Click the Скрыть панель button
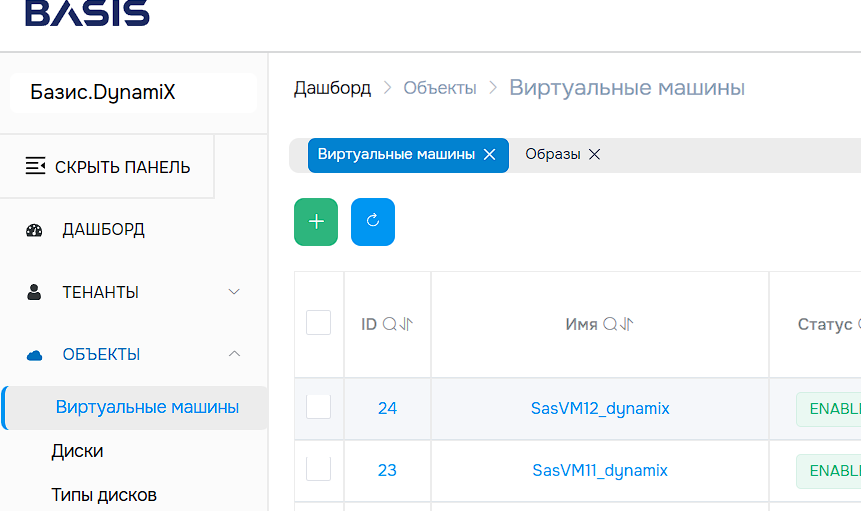The height and width of the screenshot is (511, 861). click(x=108, y=166)
